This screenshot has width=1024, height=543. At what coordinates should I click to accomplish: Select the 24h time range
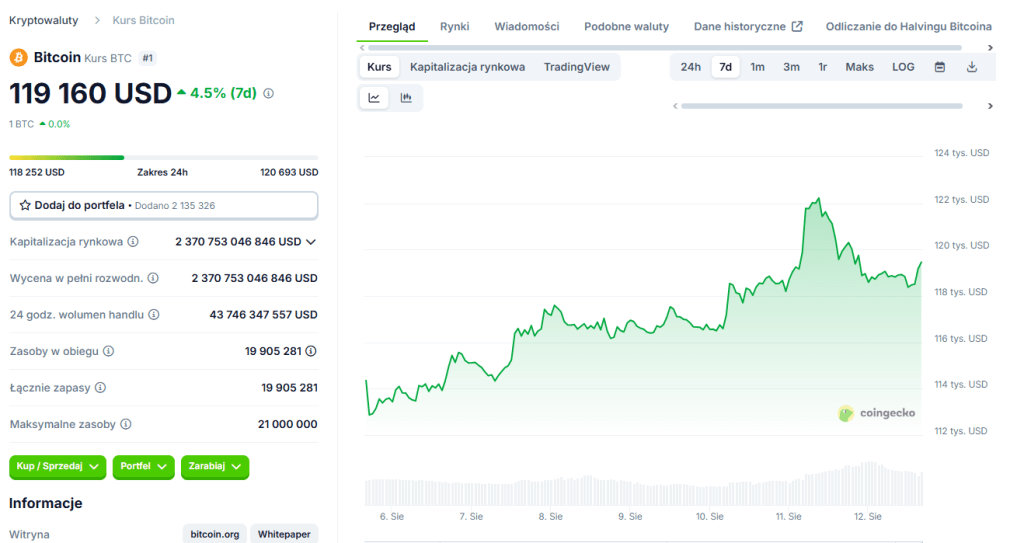(x=691, y=67)
